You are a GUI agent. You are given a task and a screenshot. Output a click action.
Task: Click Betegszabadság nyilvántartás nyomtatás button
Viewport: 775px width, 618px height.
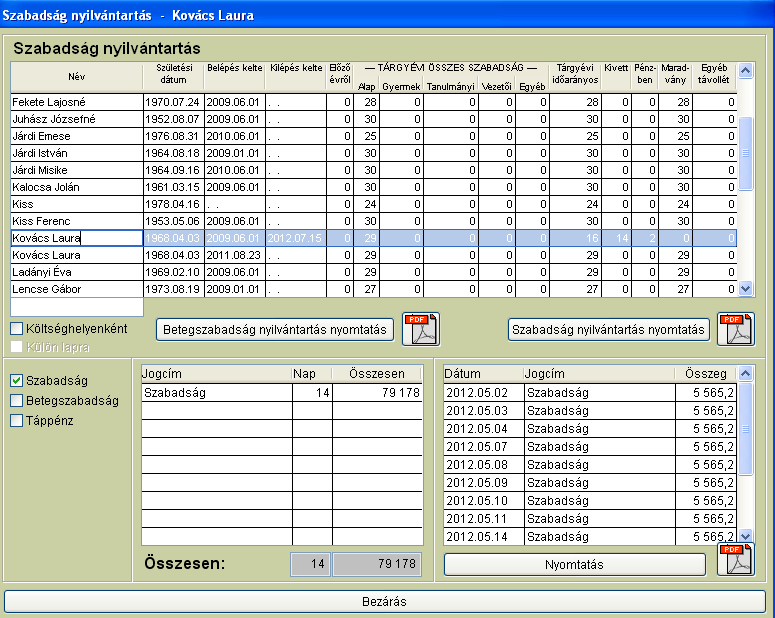point(275,330)
